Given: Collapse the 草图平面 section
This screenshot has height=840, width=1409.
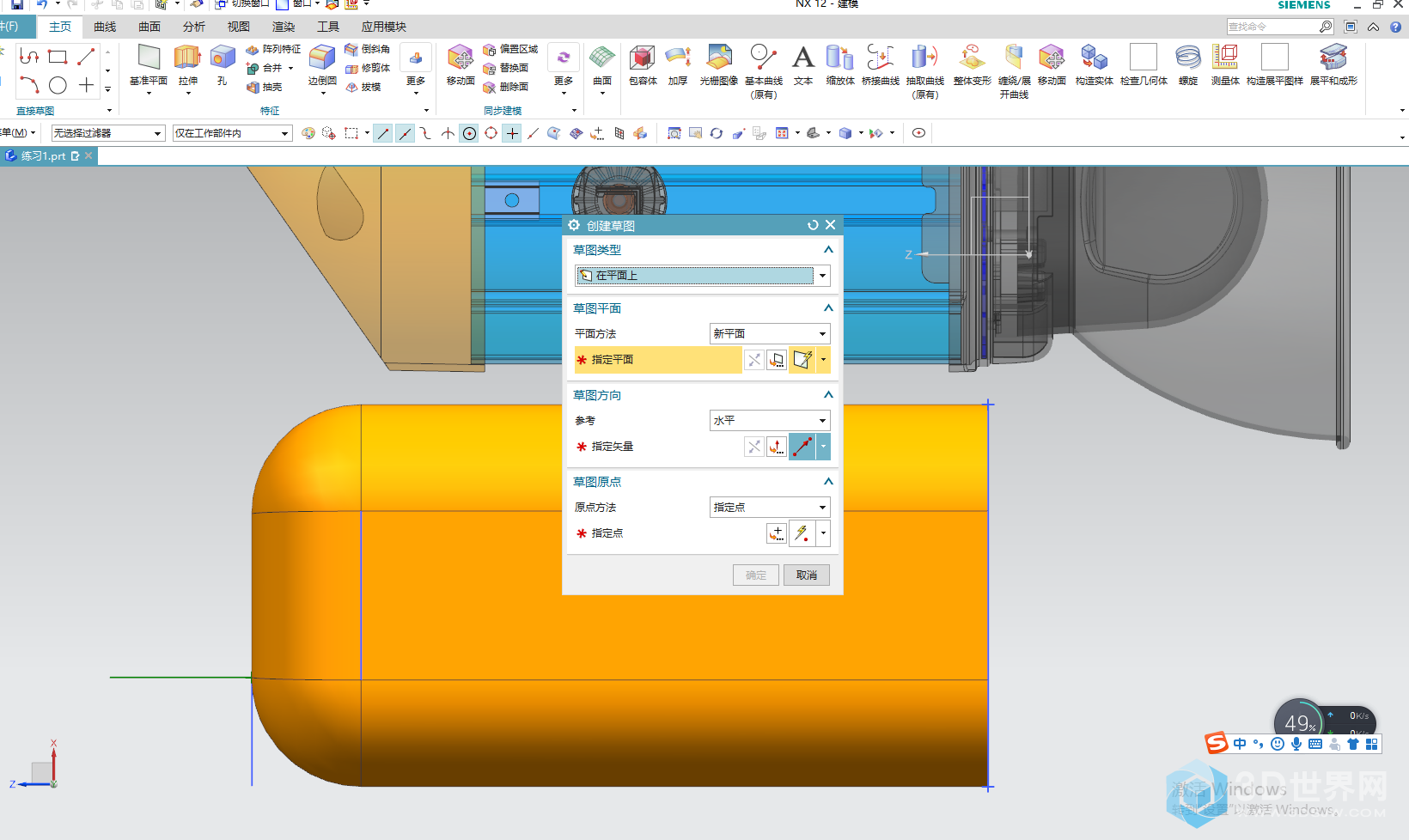Looking at the screenshot, I should (x=828, y=308).
